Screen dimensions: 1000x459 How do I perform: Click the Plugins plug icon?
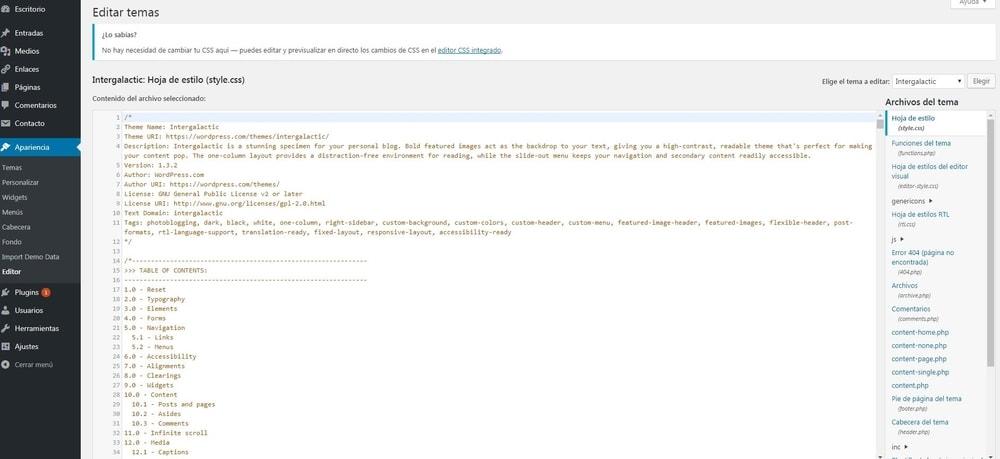[6, 293]
